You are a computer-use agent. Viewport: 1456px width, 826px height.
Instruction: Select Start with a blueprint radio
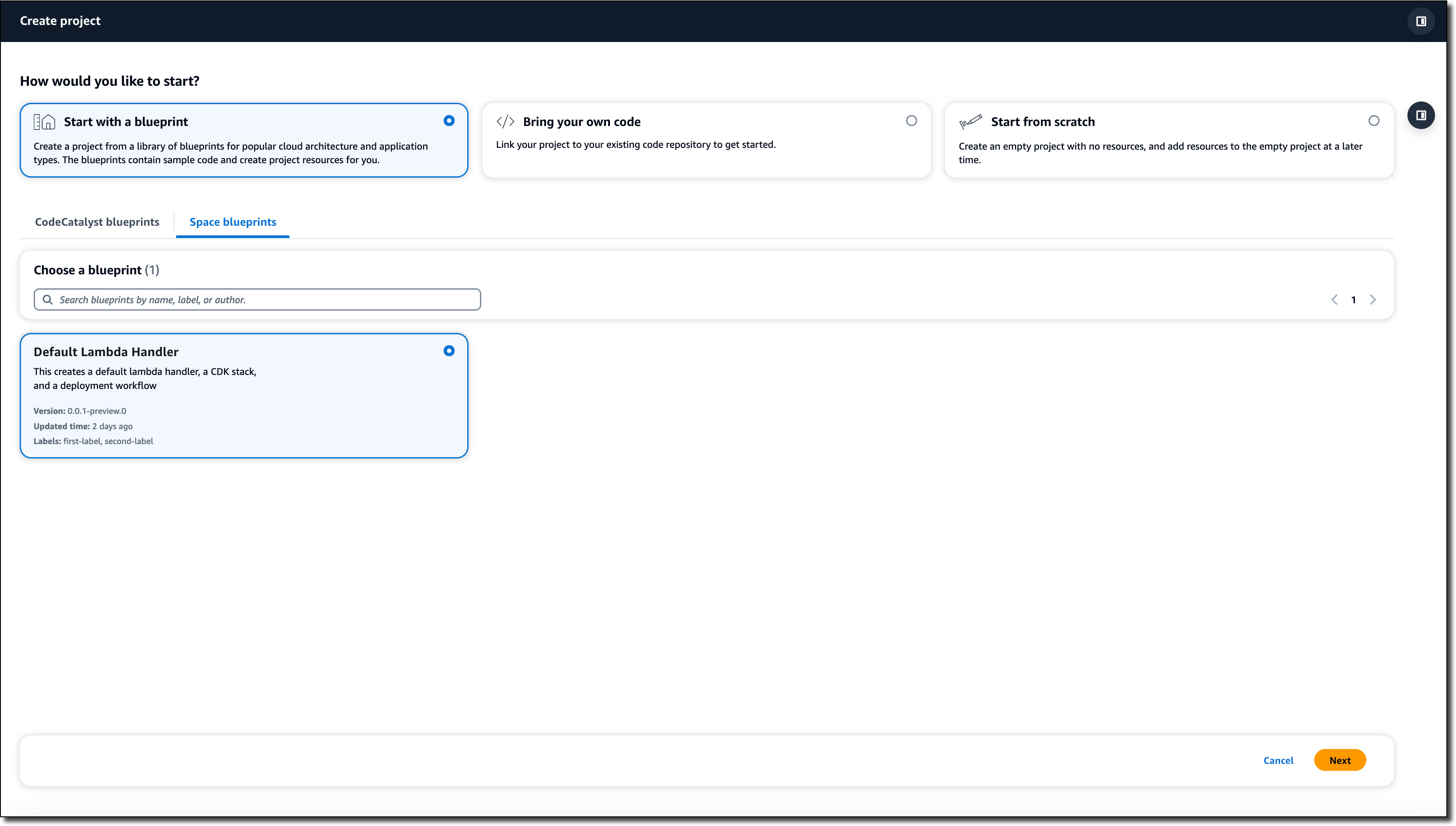click(448, 121)
